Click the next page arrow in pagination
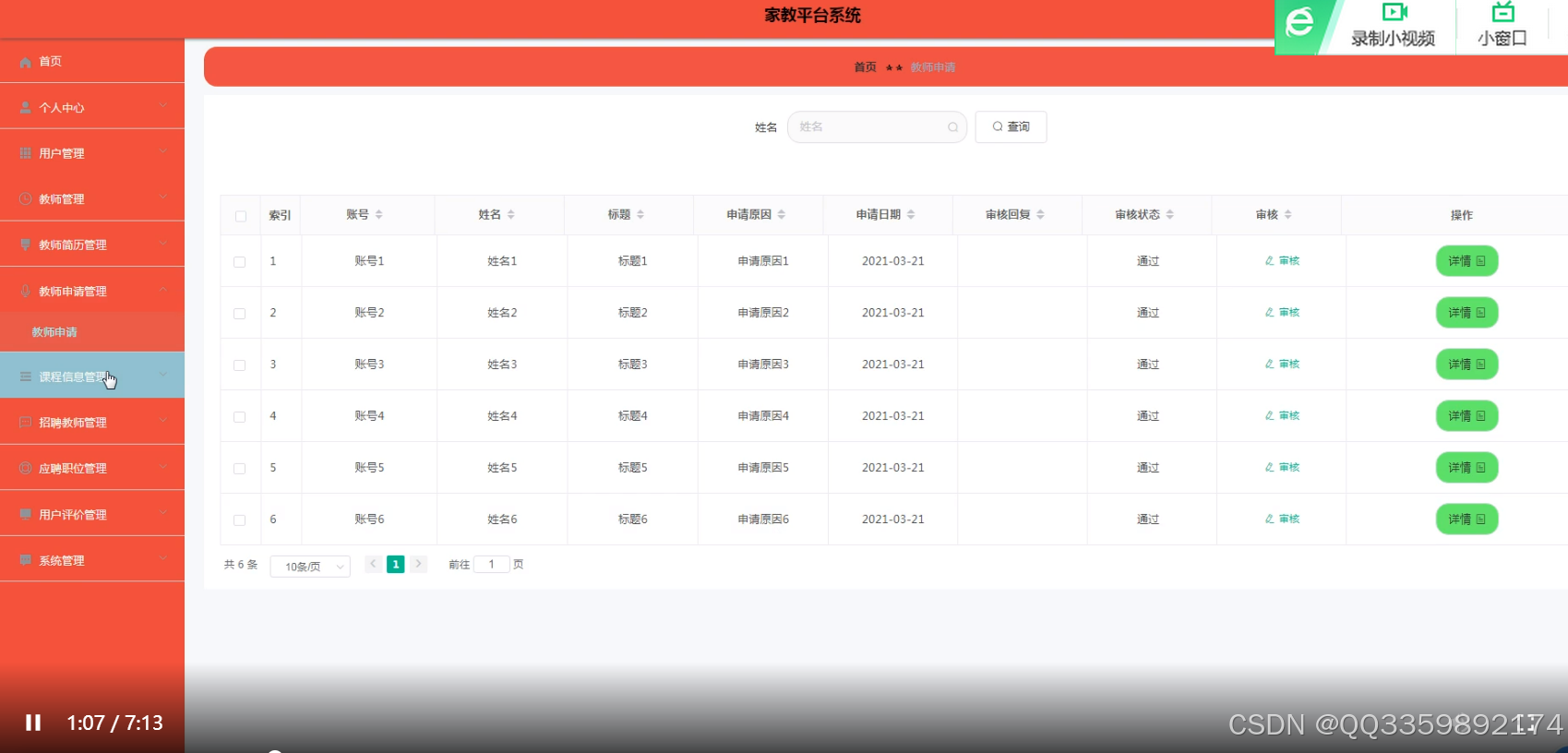The width and height of the screenshot is (1568, 753). [418, 564]
